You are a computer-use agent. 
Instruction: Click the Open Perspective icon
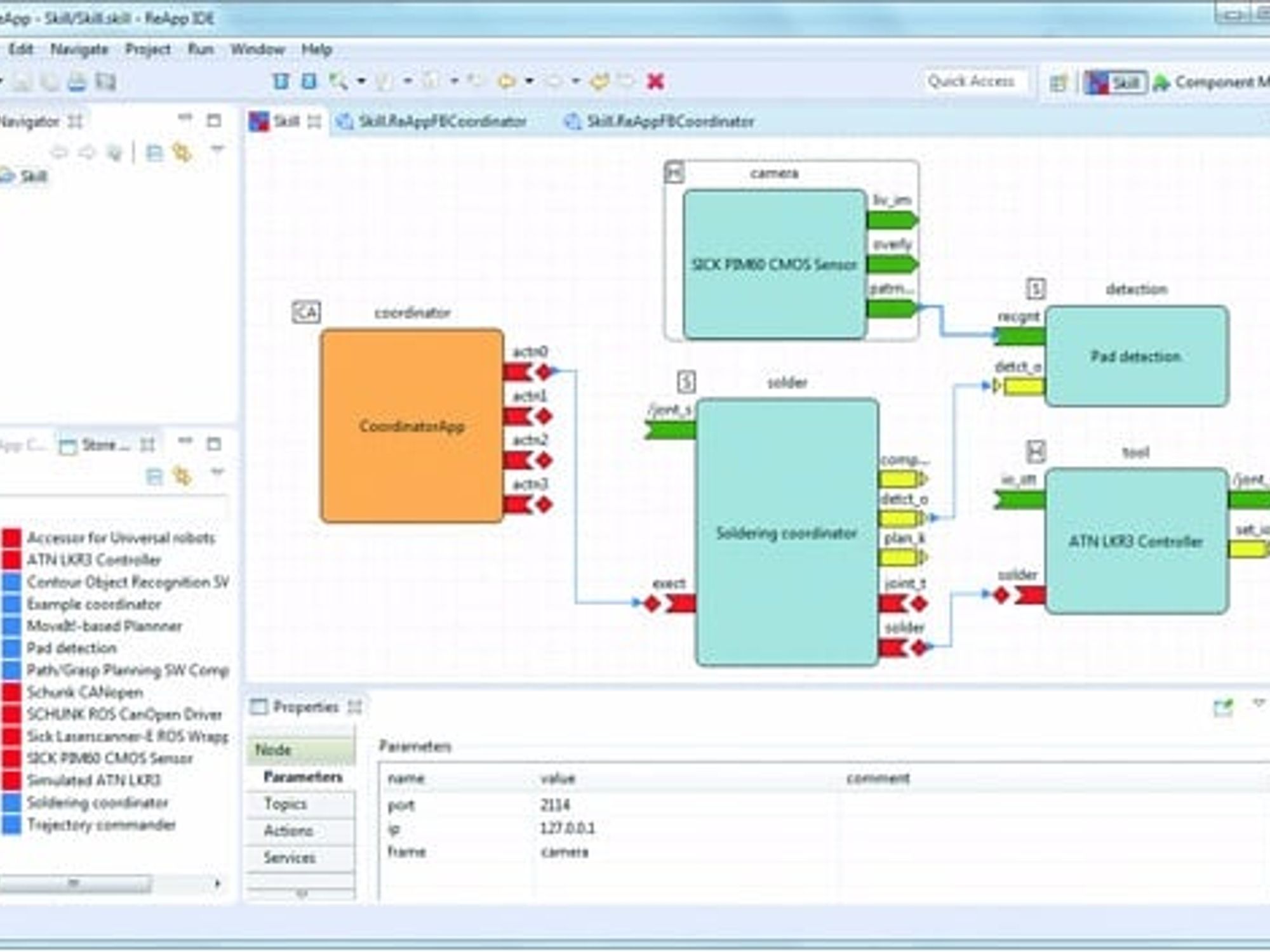tap(1058, 83)
